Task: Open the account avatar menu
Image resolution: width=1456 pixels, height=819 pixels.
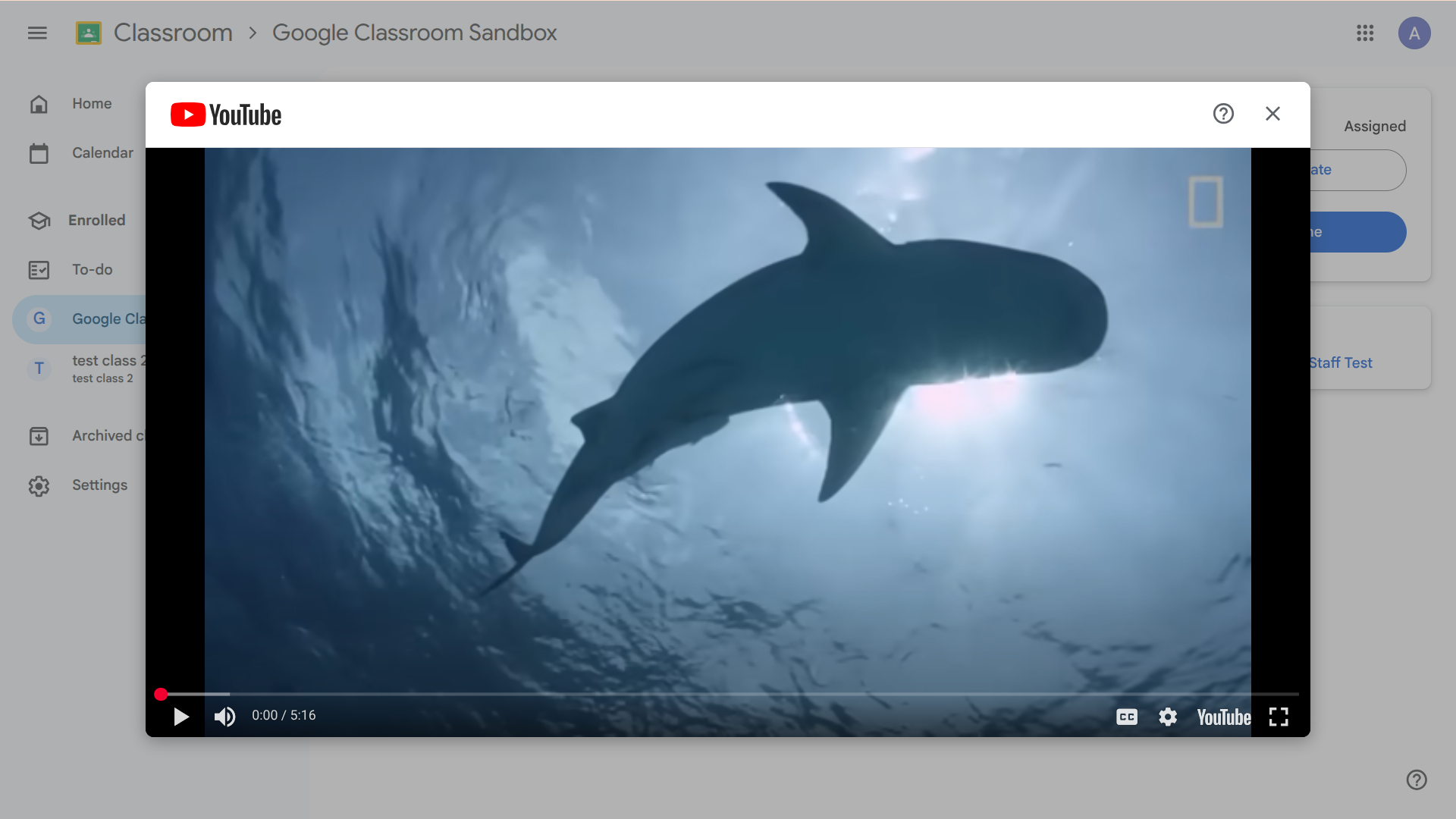Action: click(1414, 33)
